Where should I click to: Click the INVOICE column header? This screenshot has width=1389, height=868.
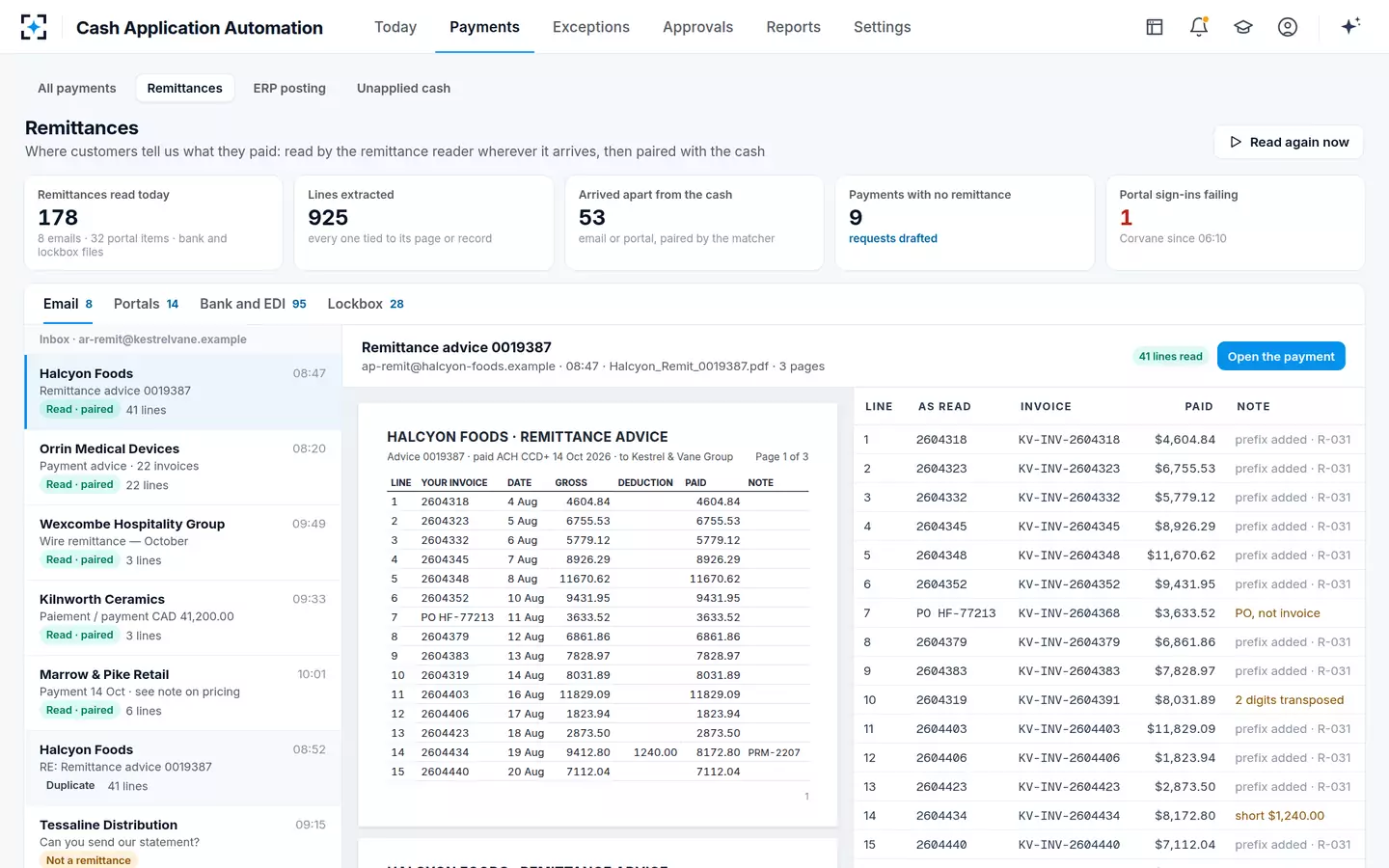coord(1046,407)
